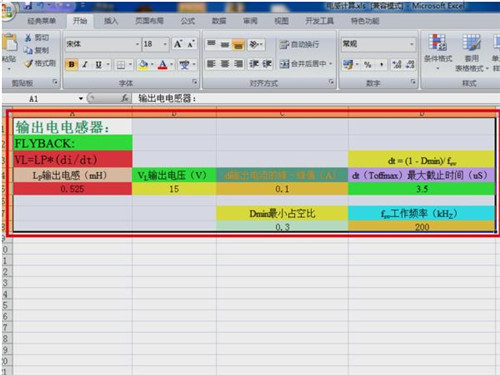Decrease decimal places
The width and height of the screenshot is (500, 375).
410,64
